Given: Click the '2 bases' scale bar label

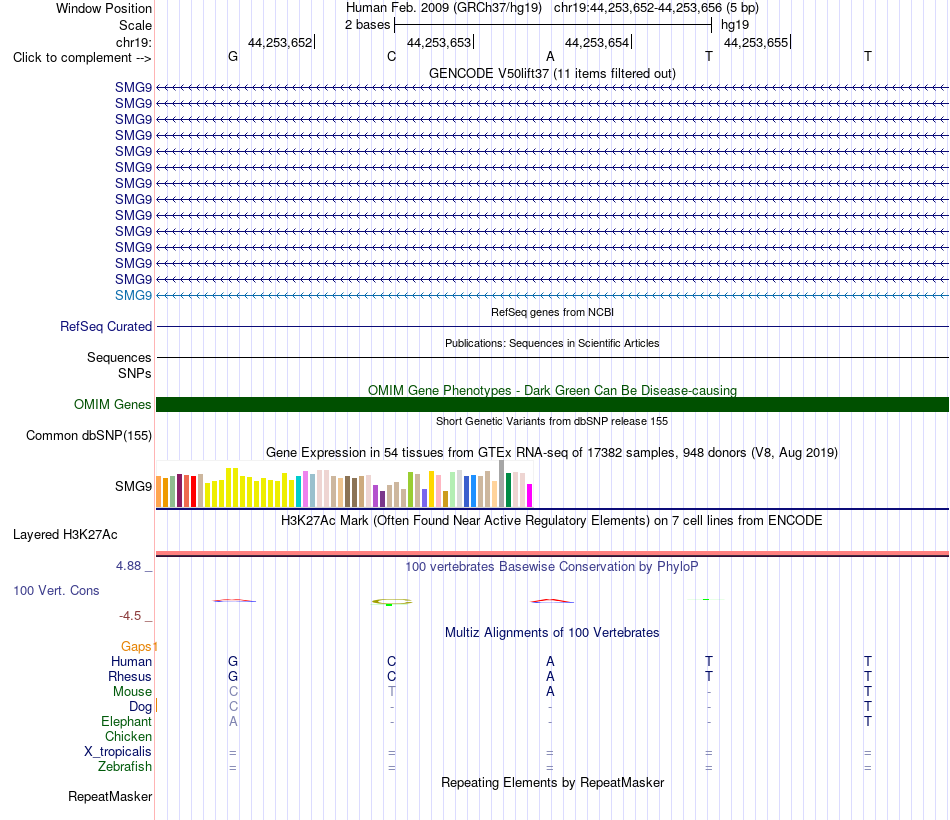Looking at the screenshot, I should click(367, 25).
